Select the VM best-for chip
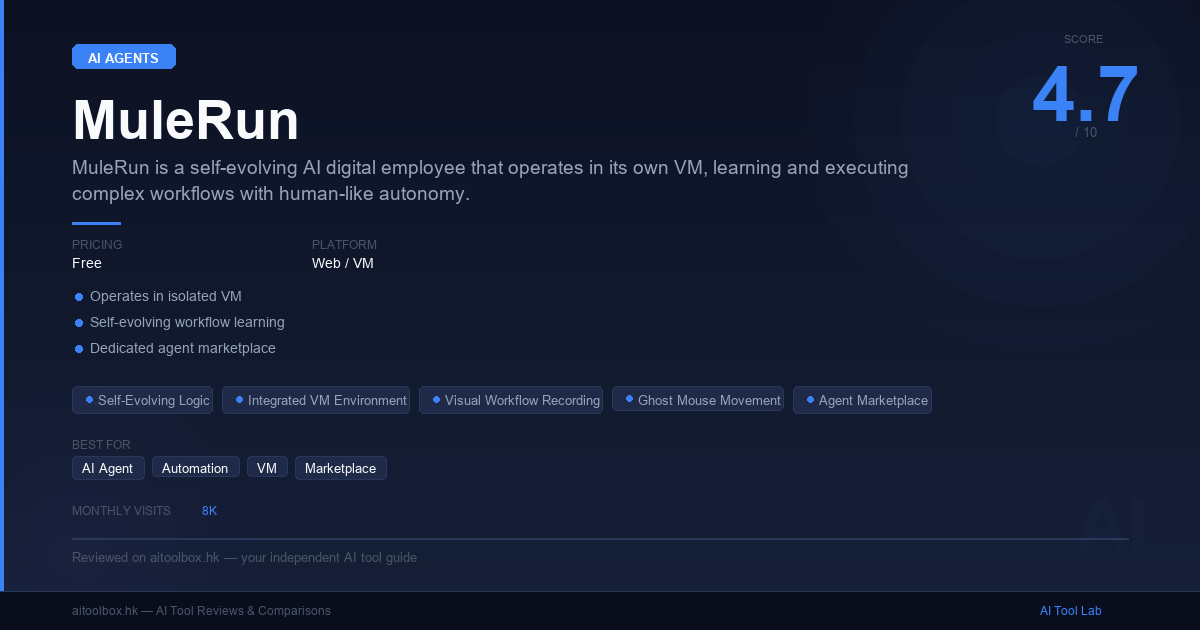This screenshot has height=630, width=1200. point(267,468)
